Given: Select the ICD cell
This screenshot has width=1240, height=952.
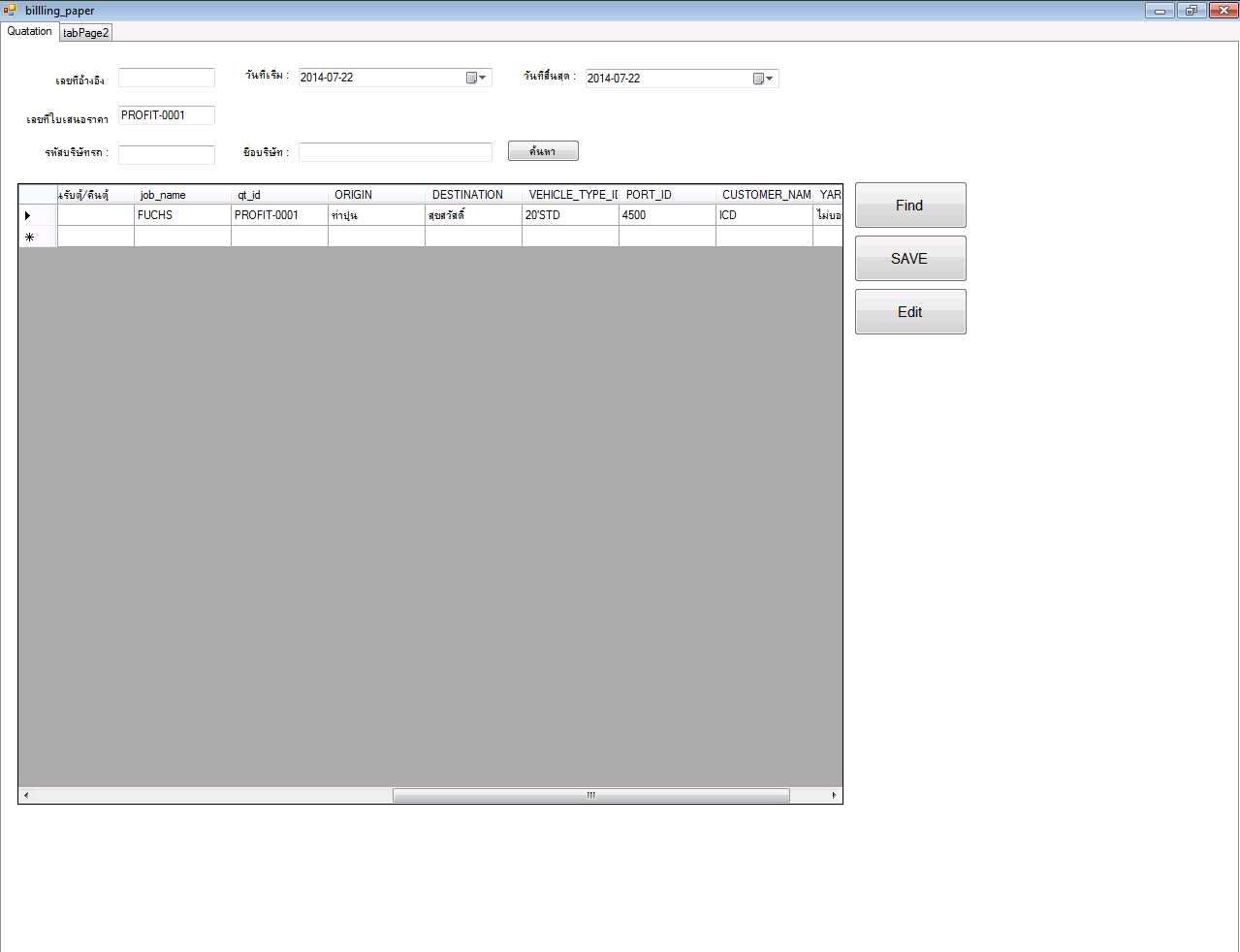Looking at the screenshot, I should click(764, 215).
